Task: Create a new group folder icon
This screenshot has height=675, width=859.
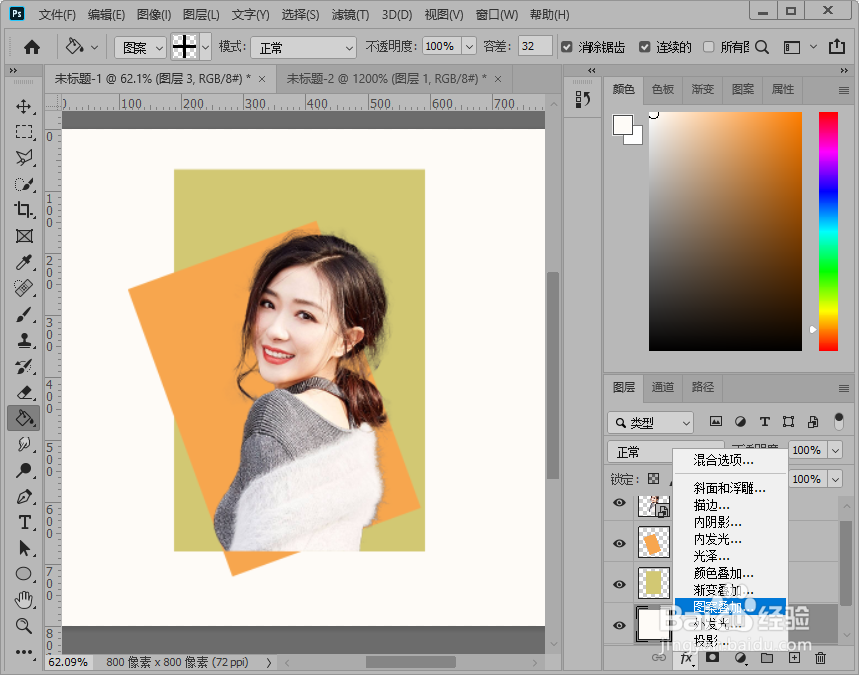Action: click(x=767, y=658)
